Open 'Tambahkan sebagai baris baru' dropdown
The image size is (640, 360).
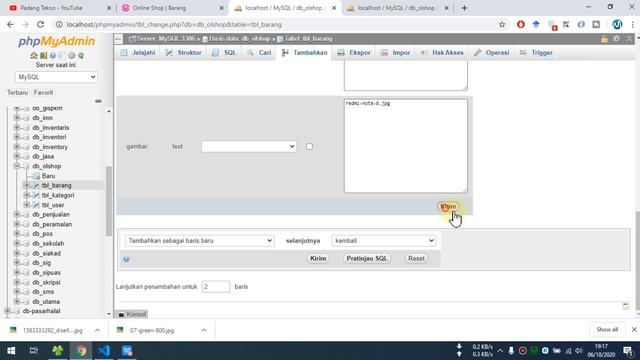coord(199,241)
